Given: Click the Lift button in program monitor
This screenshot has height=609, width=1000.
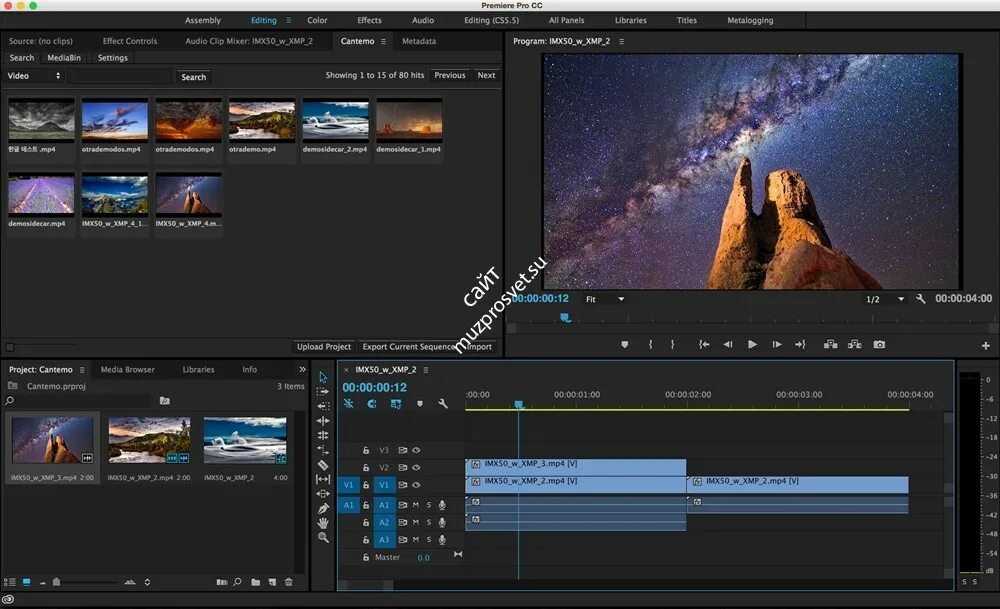Looking at the screenshot, I should pos(830,344).
